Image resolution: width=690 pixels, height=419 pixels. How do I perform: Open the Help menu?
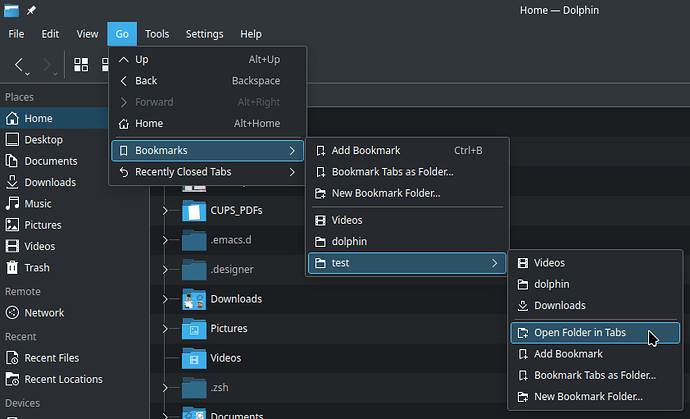(x=251, y=34)
